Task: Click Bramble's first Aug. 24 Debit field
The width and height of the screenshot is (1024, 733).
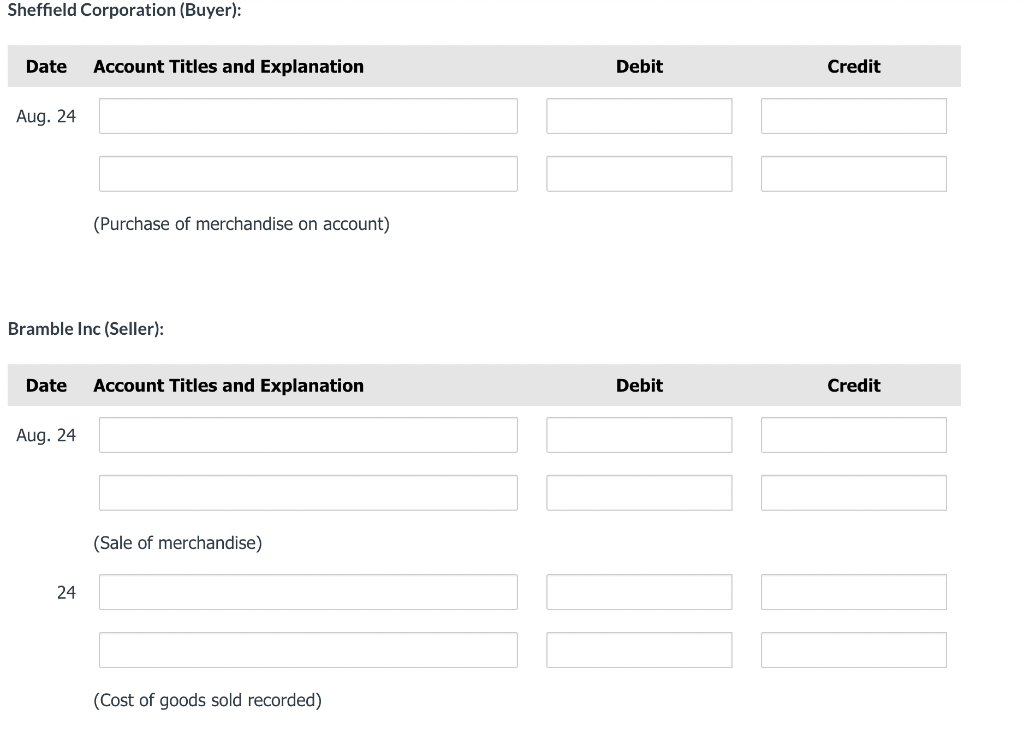Action: pyautogui.click(x=639, y=435)
